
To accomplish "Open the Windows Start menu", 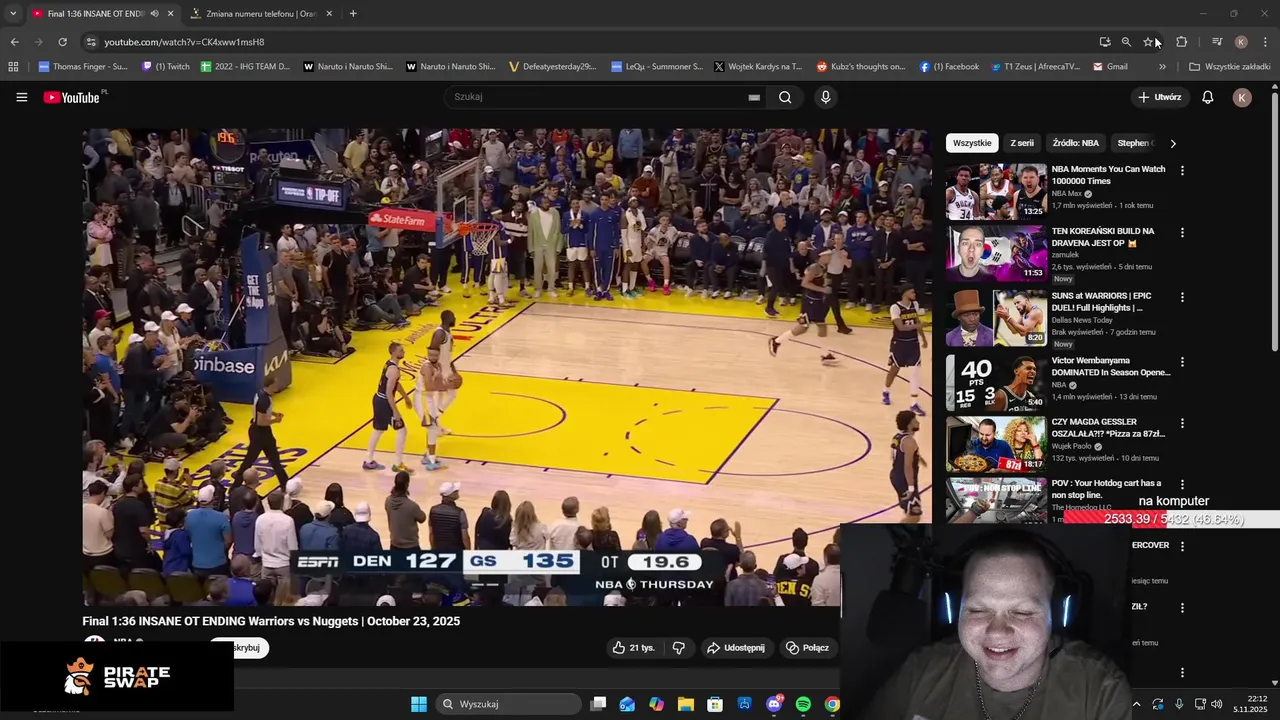I will coord(419,704).
